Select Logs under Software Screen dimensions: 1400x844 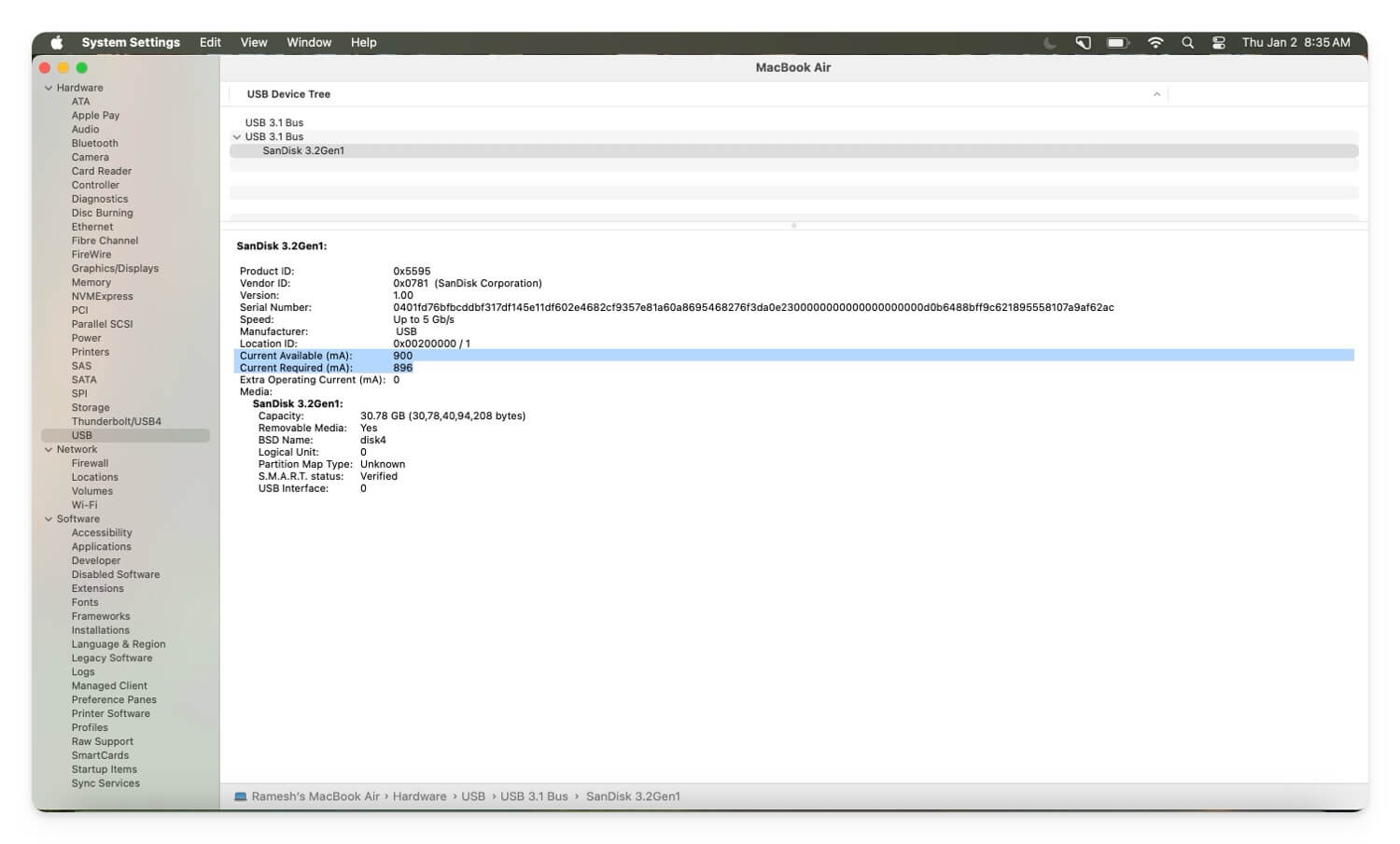click(x=83, y=672)
